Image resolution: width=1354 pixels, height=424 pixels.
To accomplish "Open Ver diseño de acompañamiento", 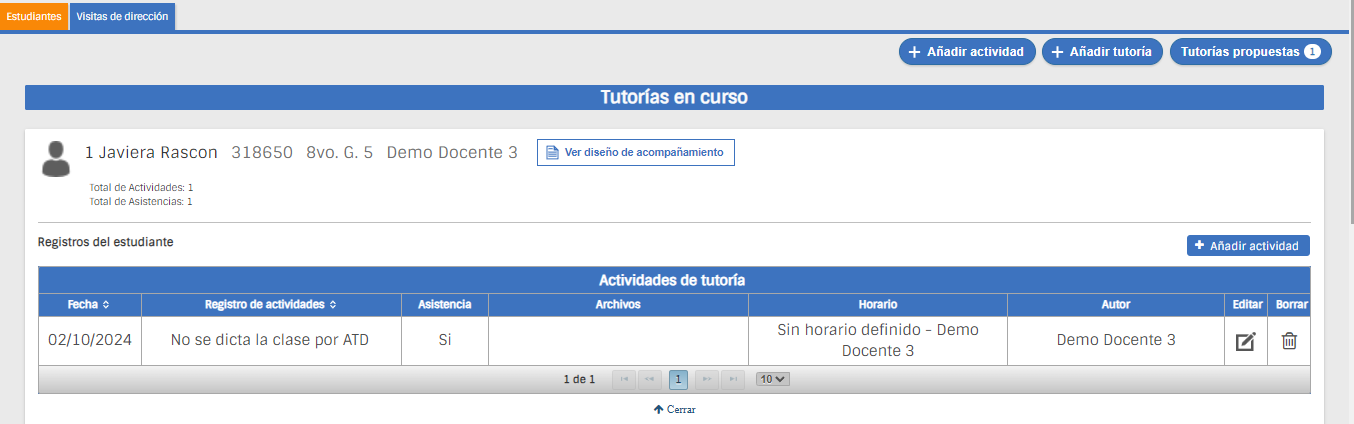I will [x=635, y=152].
